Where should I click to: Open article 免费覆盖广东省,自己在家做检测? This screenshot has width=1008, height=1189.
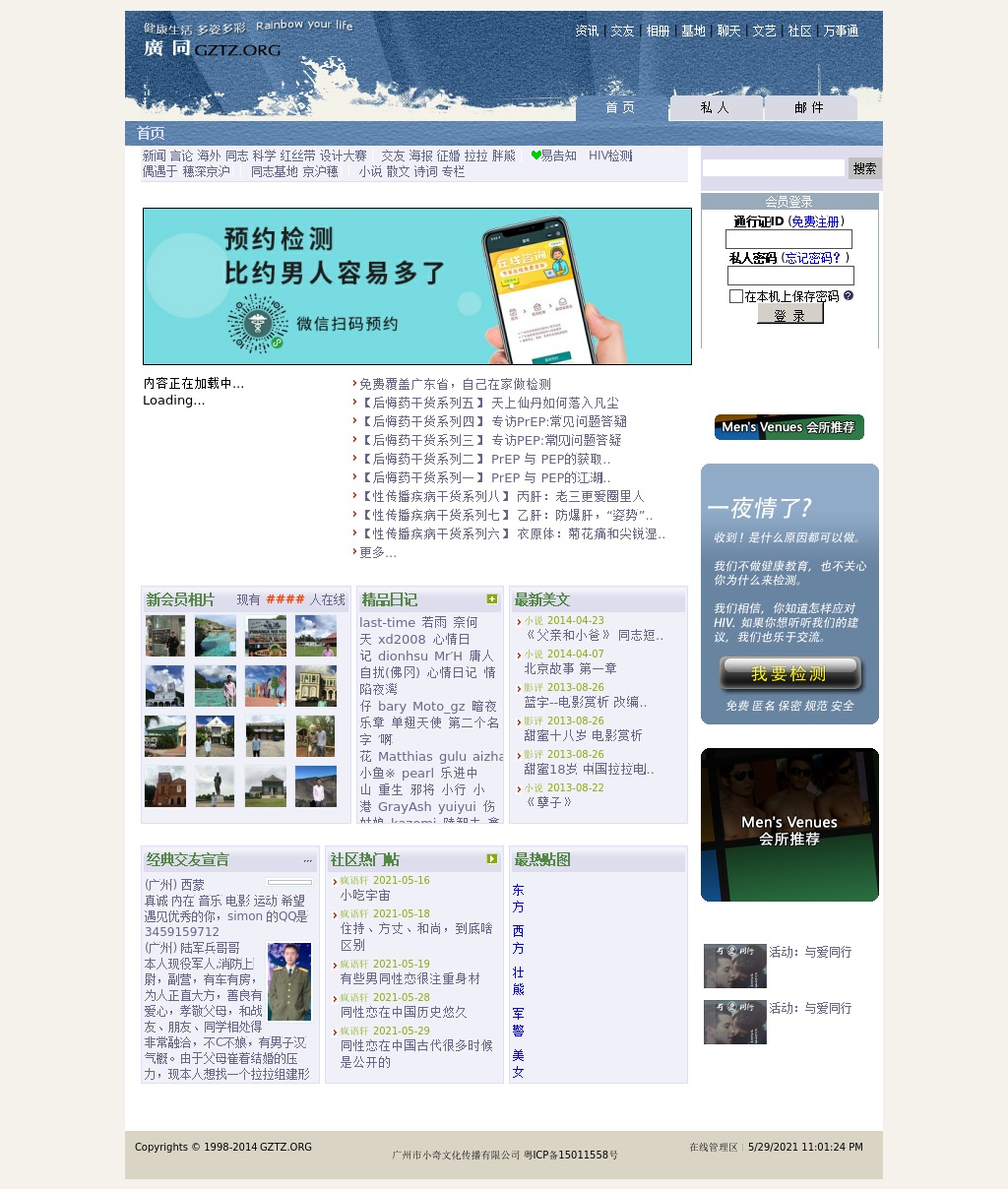click(455, 384)
